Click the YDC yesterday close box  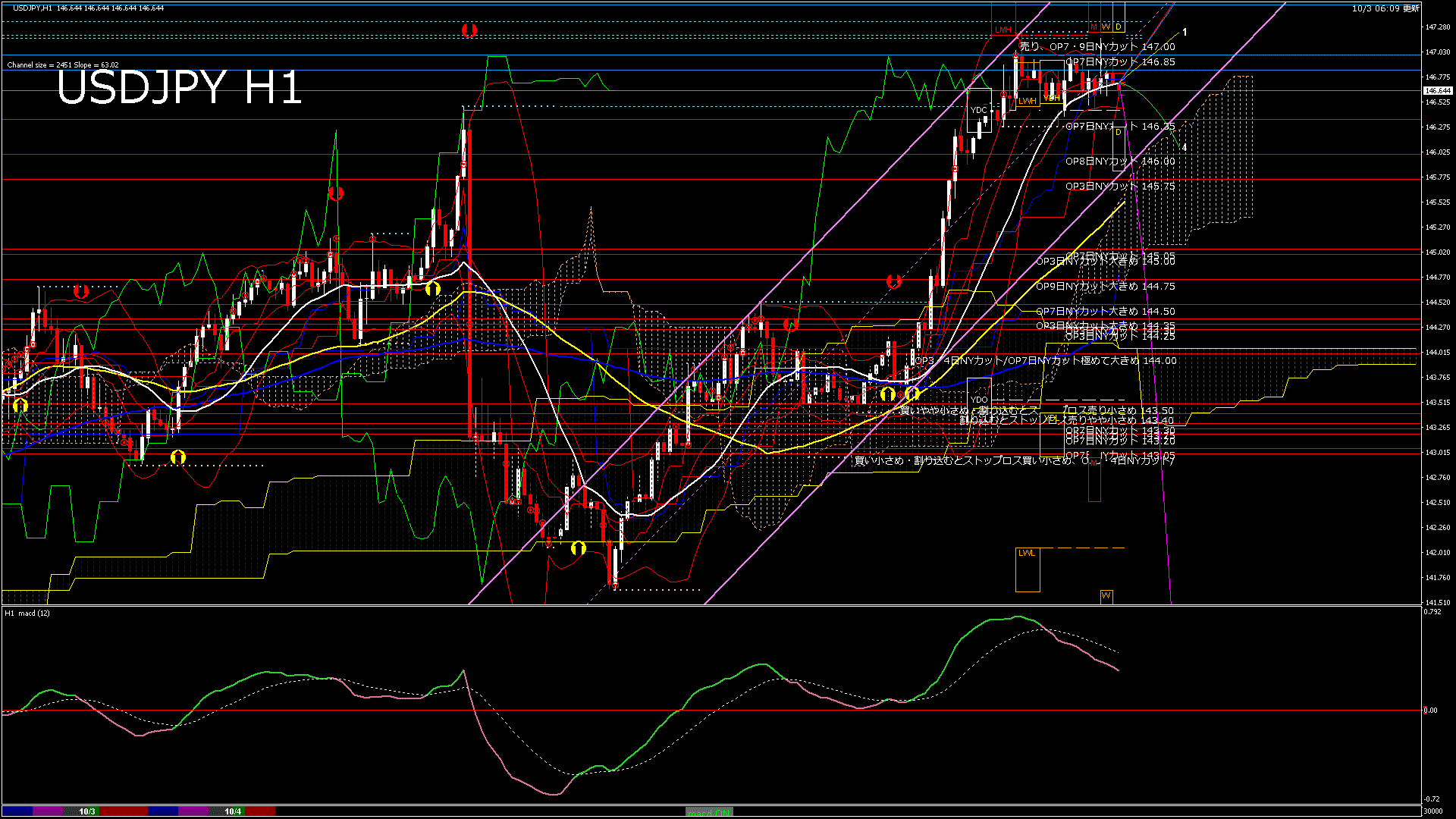click(979, 110)
